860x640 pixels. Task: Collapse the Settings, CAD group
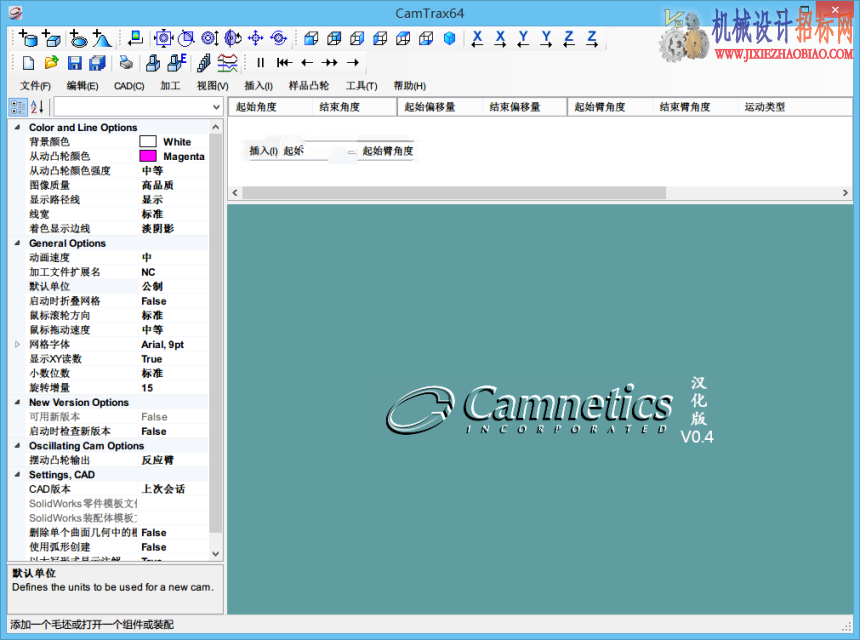(17, 474)
